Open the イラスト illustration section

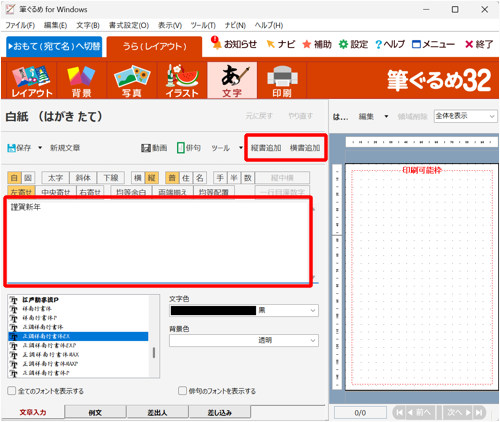pyautogui.click(x=182, y=81)
